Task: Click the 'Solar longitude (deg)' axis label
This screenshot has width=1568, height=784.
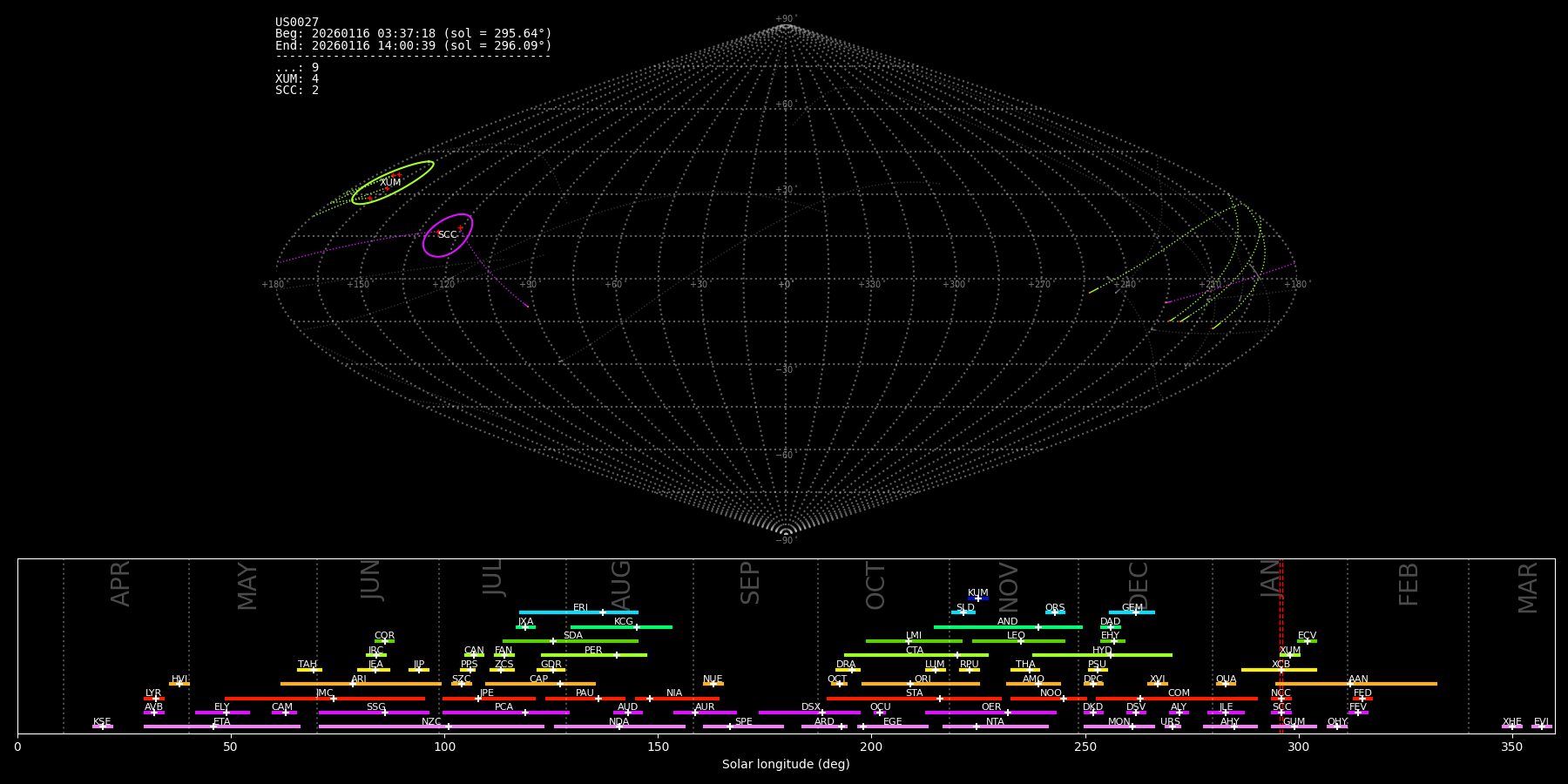Action: (786, 765)
